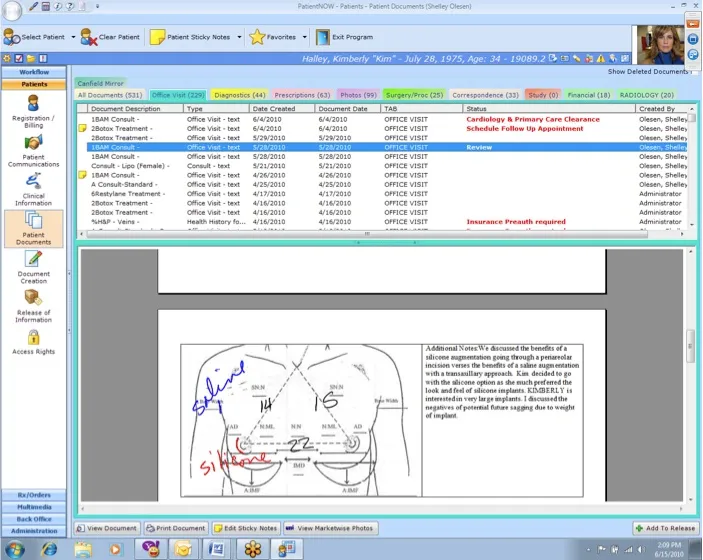Click the Clear Patient icon

(x=90, y=37)
